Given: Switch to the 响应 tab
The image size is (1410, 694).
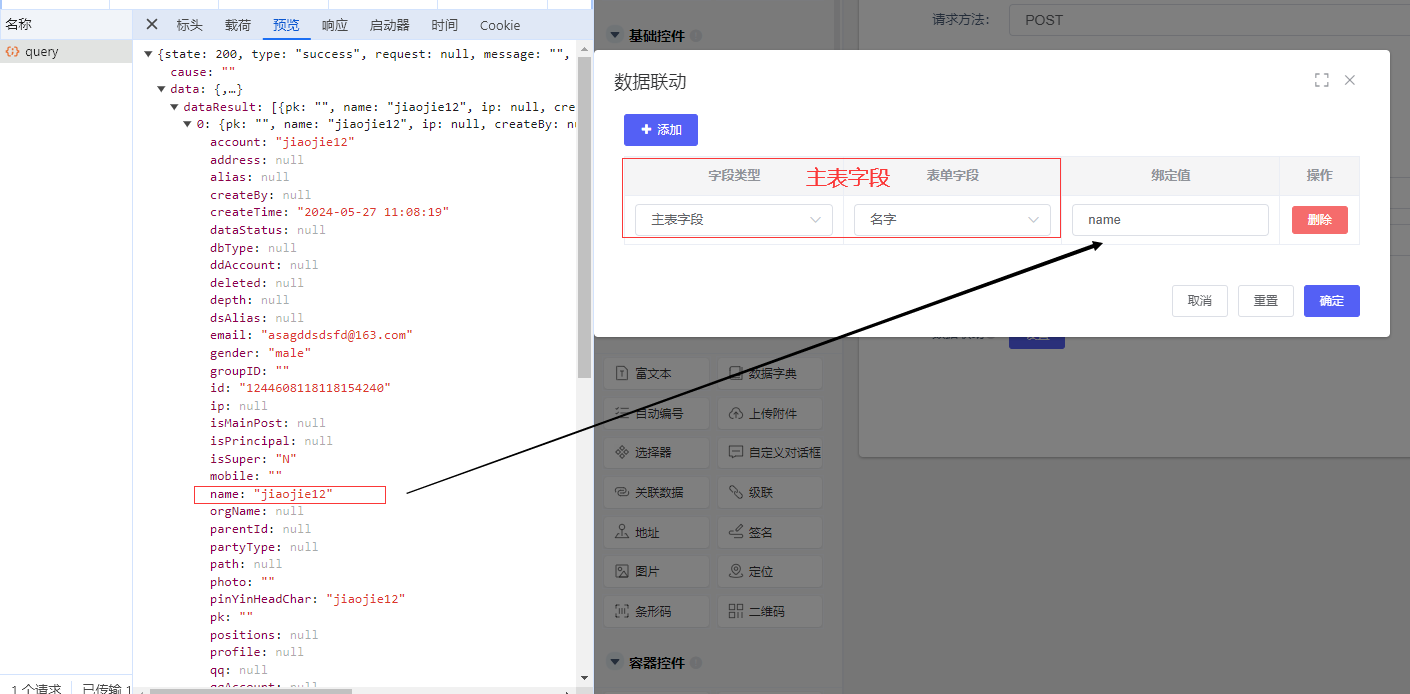Looking at the screenshot, I should (x=335, y=25).
